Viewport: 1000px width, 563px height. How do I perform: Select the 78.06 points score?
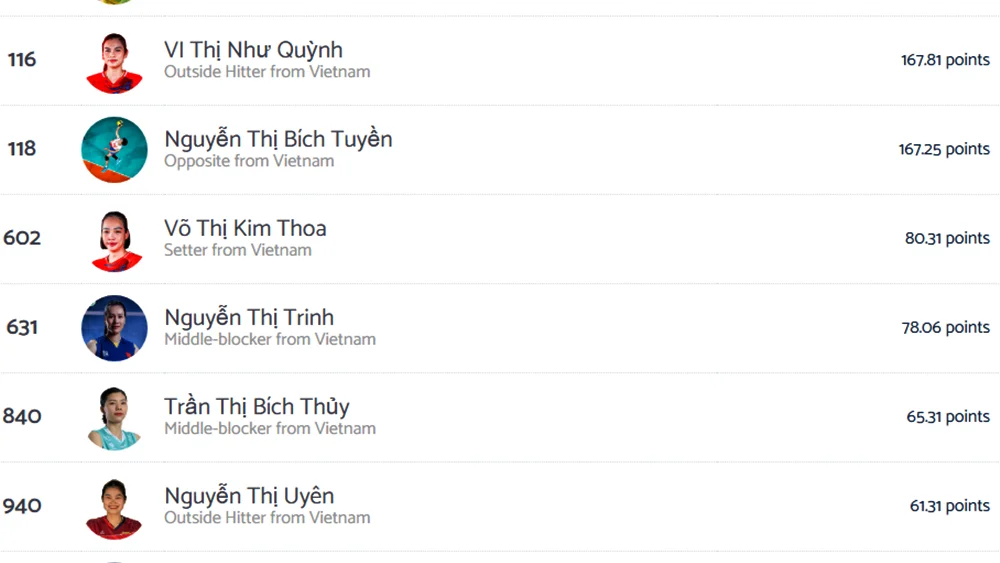tap(946, 328)
